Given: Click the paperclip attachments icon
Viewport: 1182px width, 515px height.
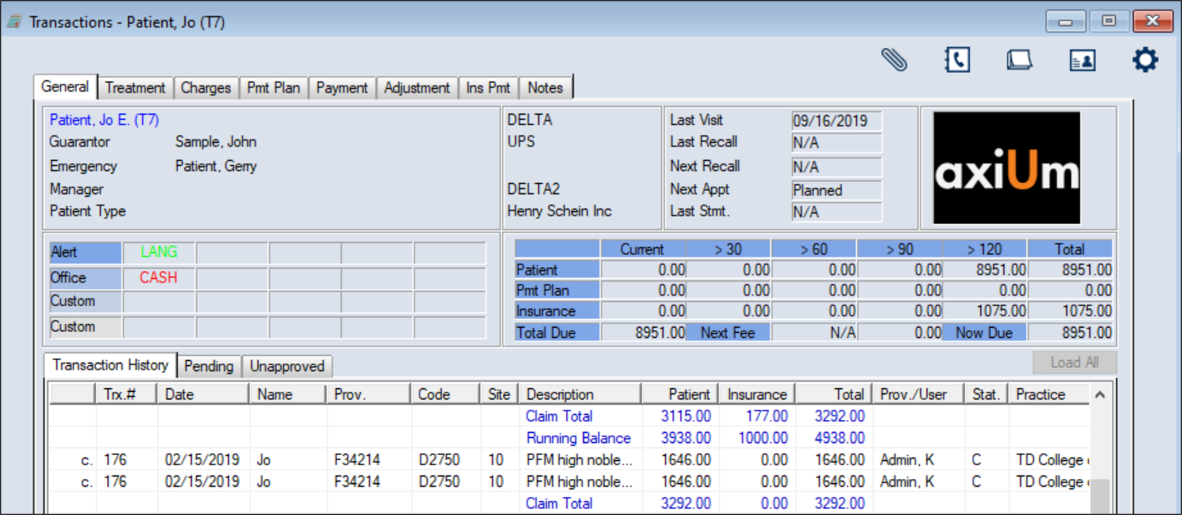Looking at the screenshot, I should point(894,60).
